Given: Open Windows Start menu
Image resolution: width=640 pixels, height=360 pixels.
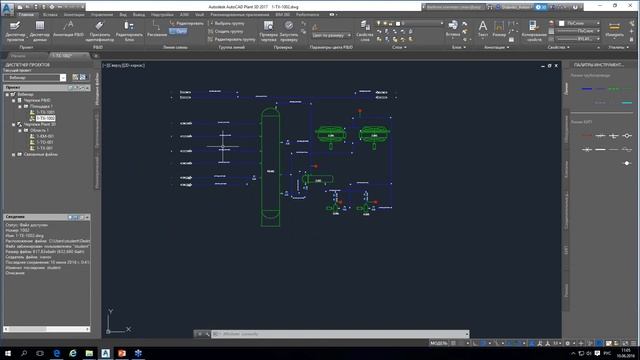Looking at the screenshot, I should [x=7, y=353].
